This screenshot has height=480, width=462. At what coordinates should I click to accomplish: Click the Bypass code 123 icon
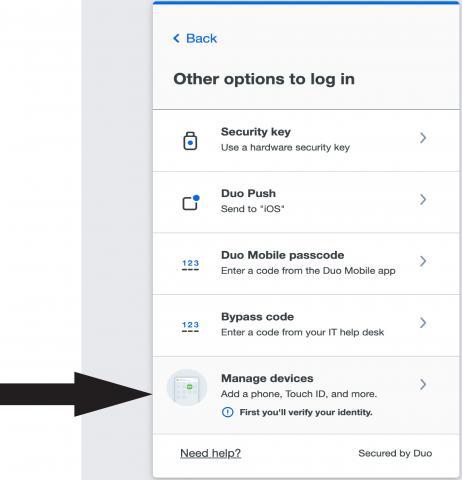click(x=190, y=326)
